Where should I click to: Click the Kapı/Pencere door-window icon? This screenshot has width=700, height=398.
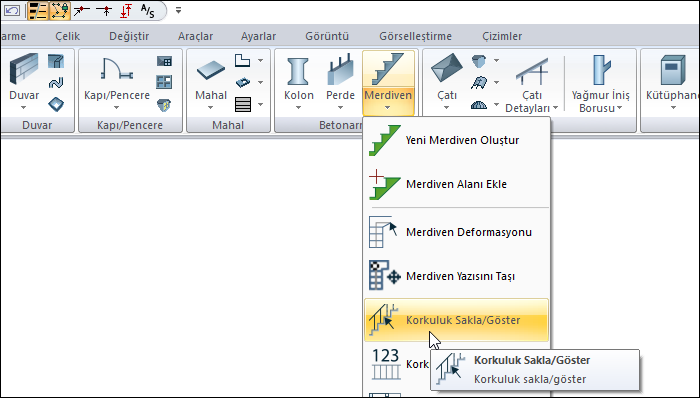pyautogui.click(x=117, y=69)
